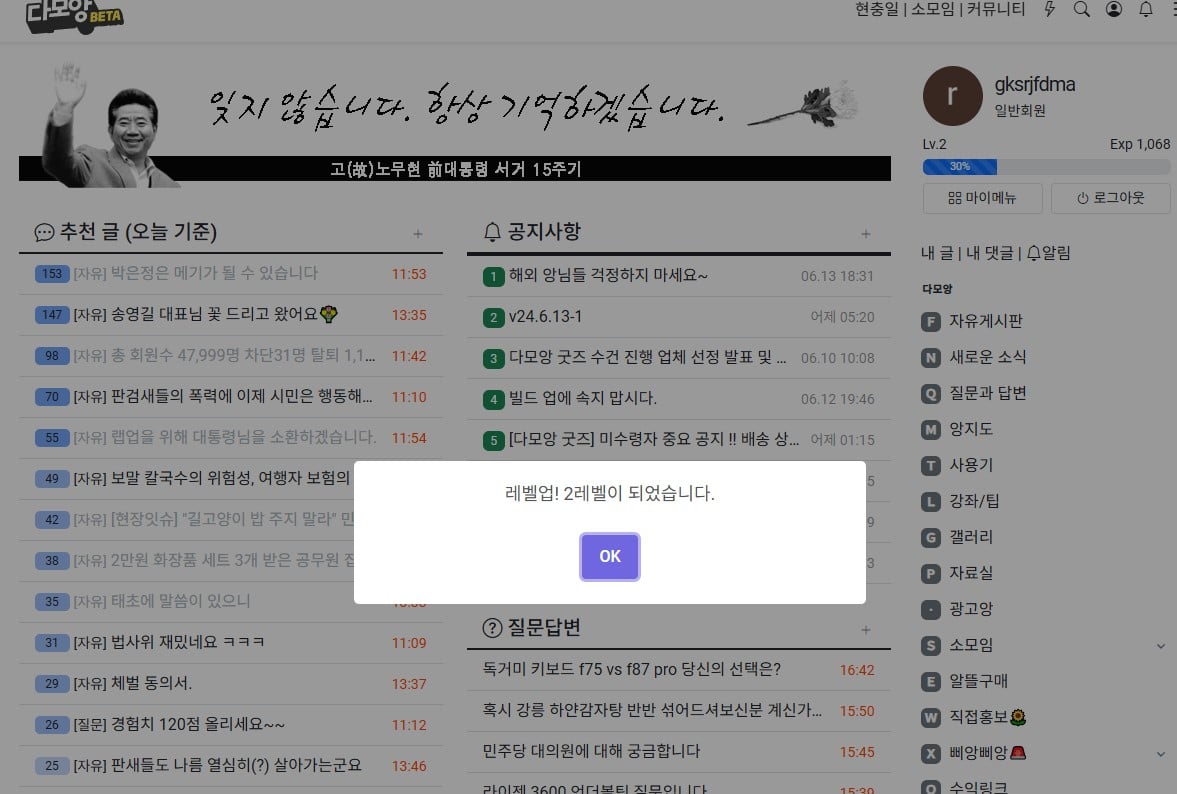1177x794 pixels.
Task: Click the OK button in level-up dialog
Action: (x=610, y=556)
